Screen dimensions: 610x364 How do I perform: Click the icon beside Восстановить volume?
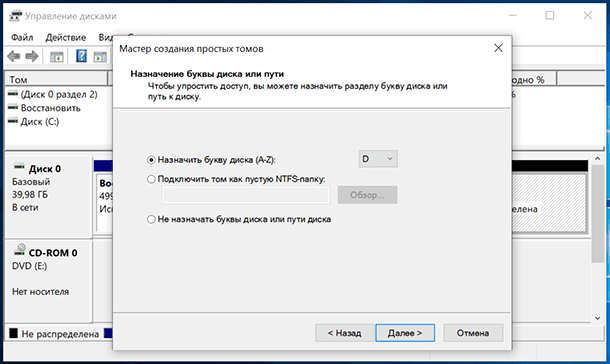click(13, 107)
